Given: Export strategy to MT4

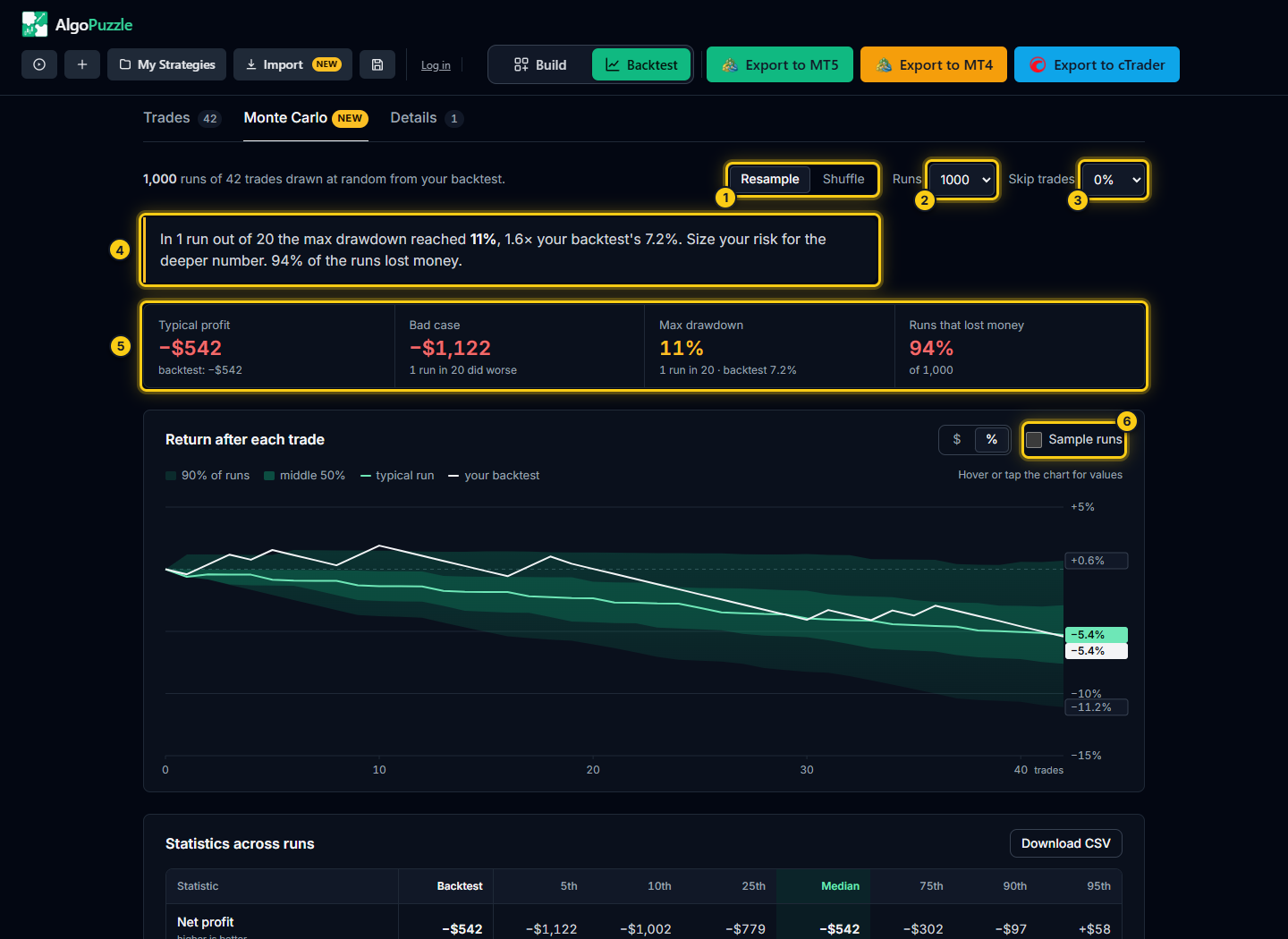Looking at the screenshot, I should (934, 64).
